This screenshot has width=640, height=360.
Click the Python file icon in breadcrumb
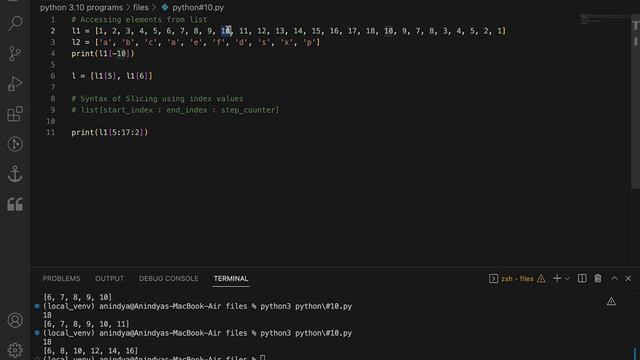165,7
